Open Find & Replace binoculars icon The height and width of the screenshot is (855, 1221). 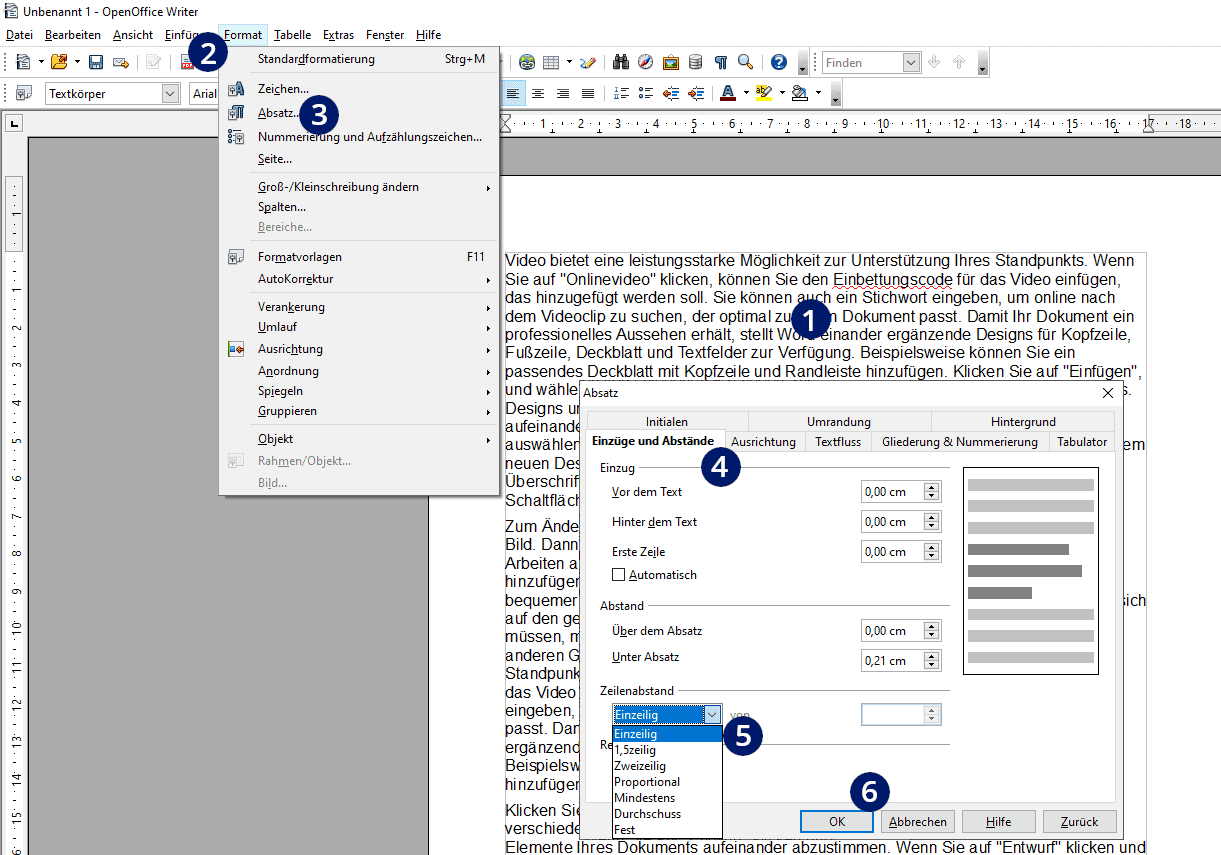[x=621, y=62]
